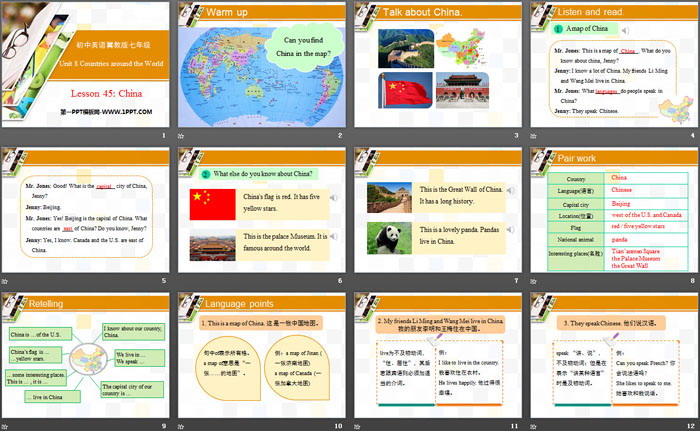This screenshot has height=431, width=700.
Task: Click the world map image on slide 2
Action: [x=262, y=77]
